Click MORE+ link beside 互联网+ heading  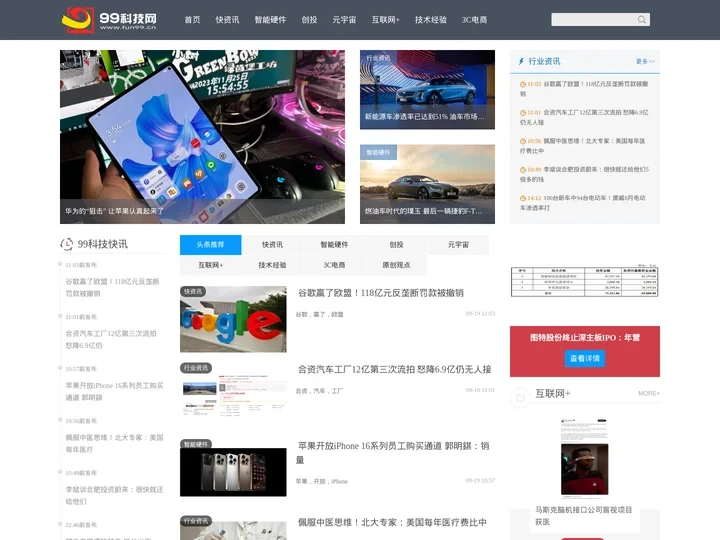(649, 394)
